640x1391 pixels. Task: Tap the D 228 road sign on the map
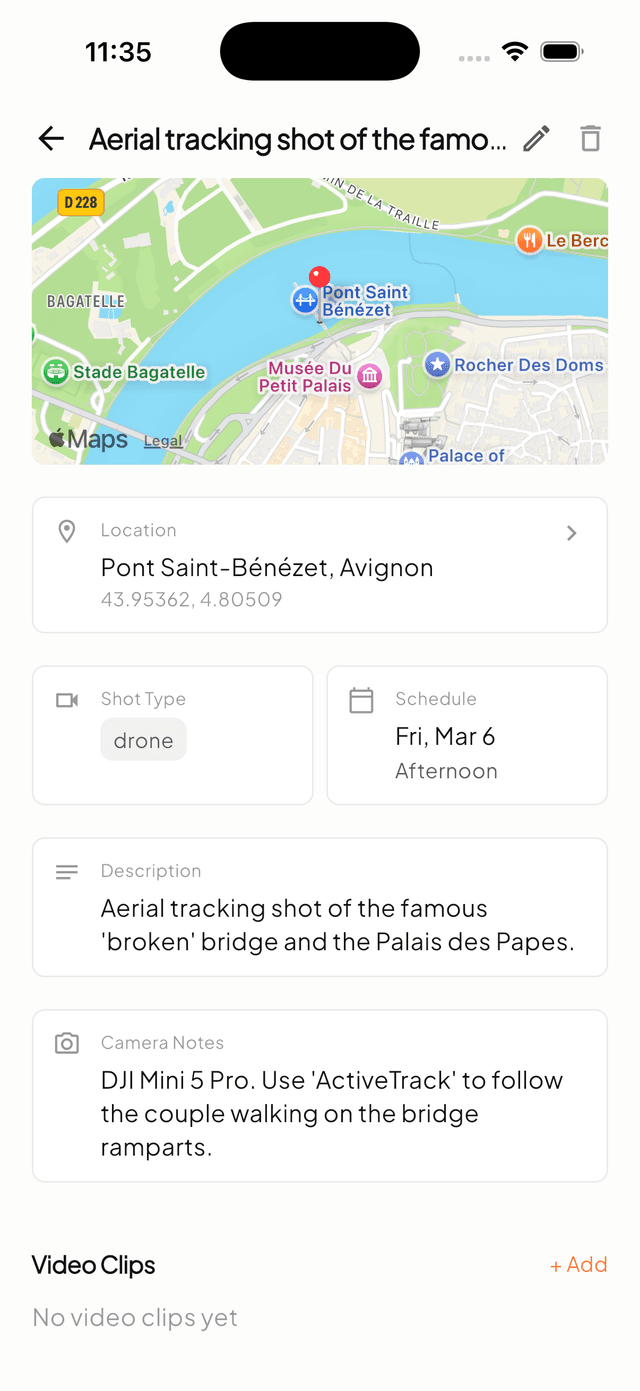tap(79, 202)
